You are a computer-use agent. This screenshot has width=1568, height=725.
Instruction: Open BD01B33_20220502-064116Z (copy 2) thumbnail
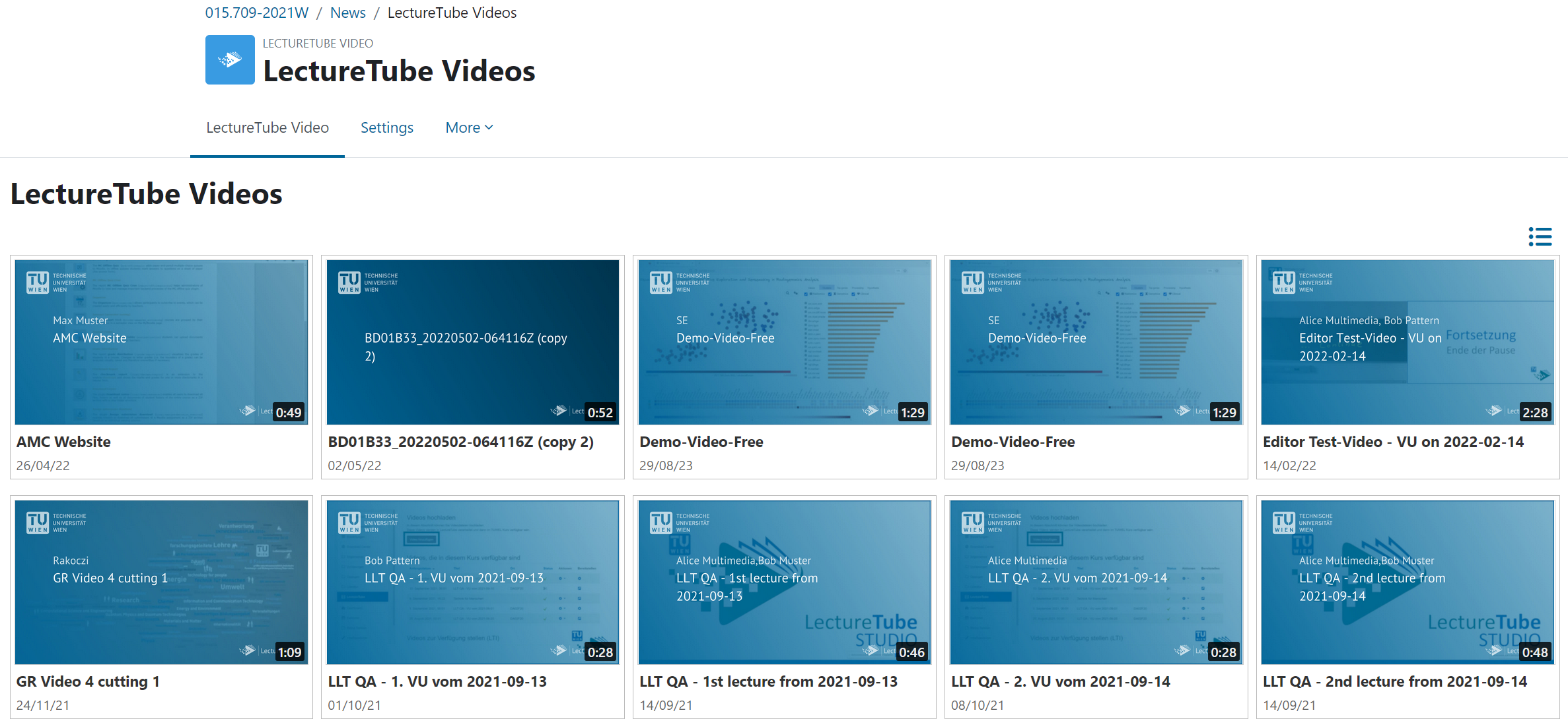(473, 342)
